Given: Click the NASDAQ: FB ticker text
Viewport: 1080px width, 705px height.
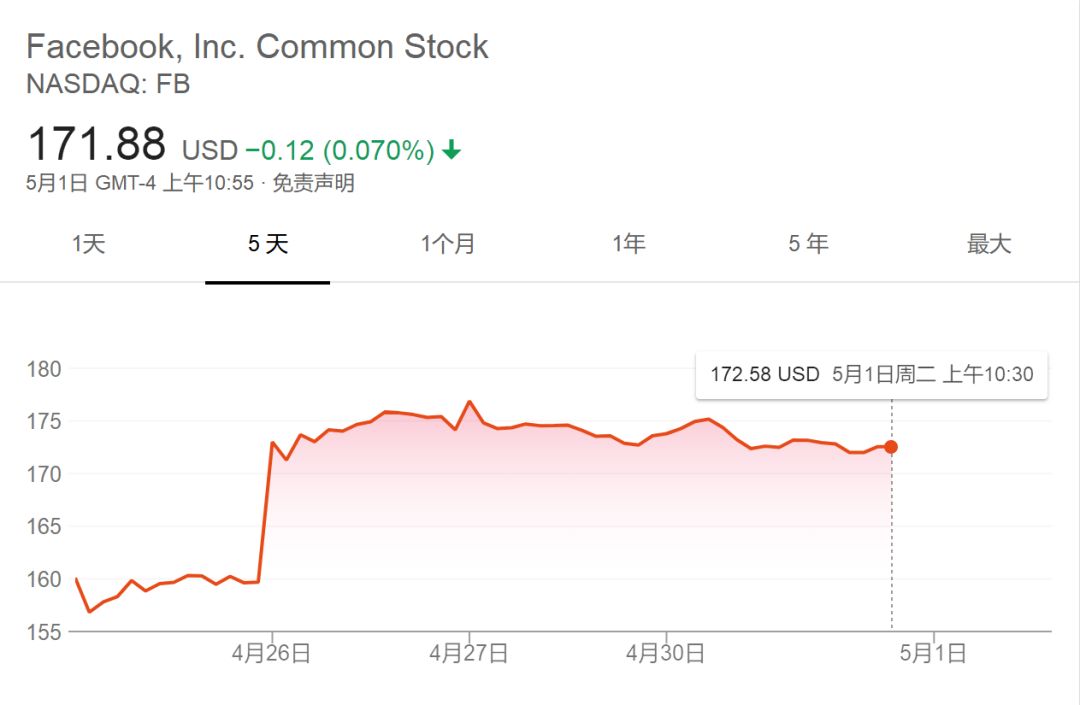Looking at the screenshot, I should 108,84.
